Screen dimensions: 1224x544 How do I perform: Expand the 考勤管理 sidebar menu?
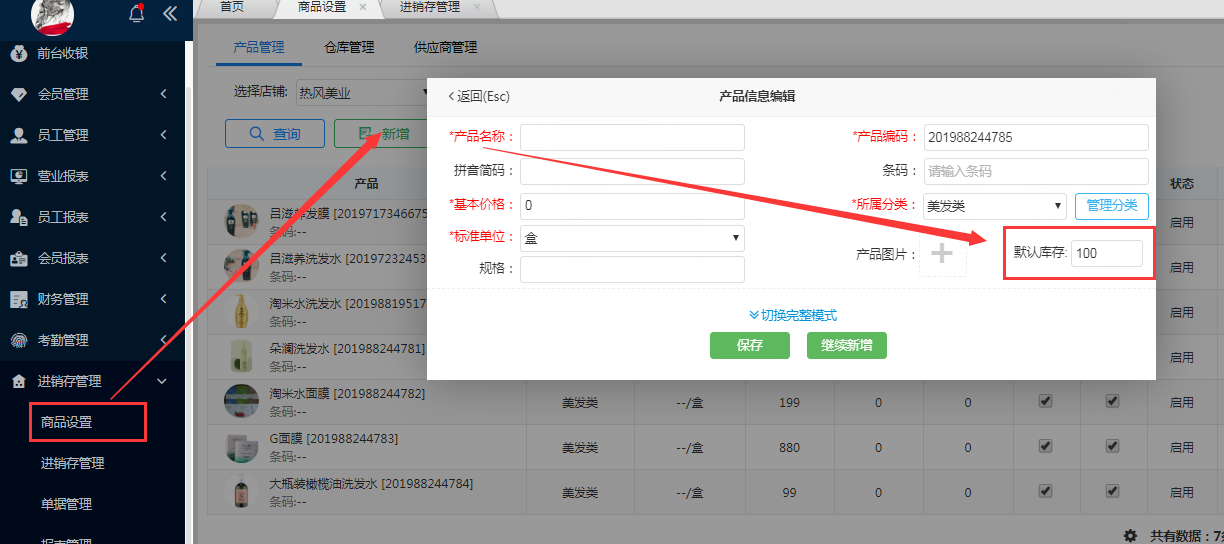[x=163, y=340]
